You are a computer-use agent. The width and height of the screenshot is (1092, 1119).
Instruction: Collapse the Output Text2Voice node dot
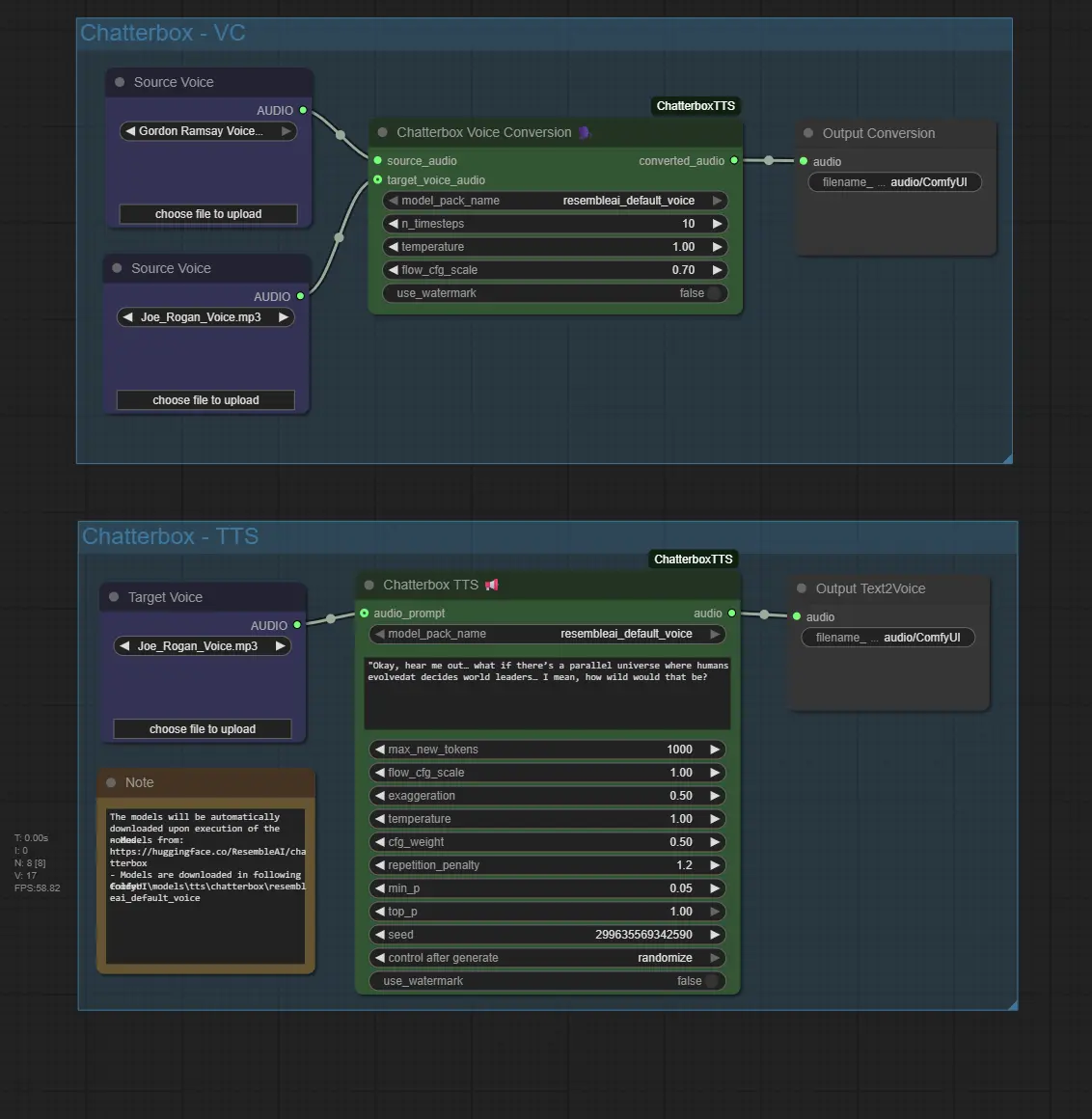pyautogui.click(x=802, y=588)
